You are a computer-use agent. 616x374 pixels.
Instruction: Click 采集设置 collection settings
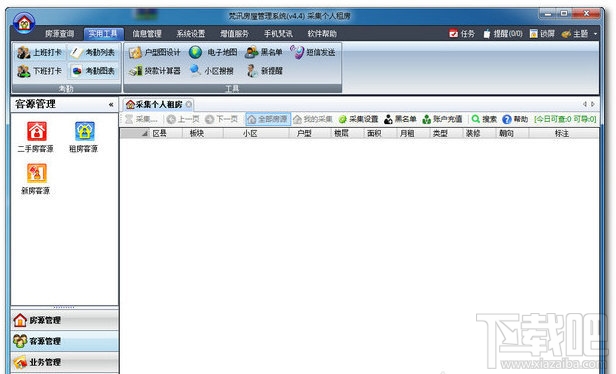pos(358,119)
